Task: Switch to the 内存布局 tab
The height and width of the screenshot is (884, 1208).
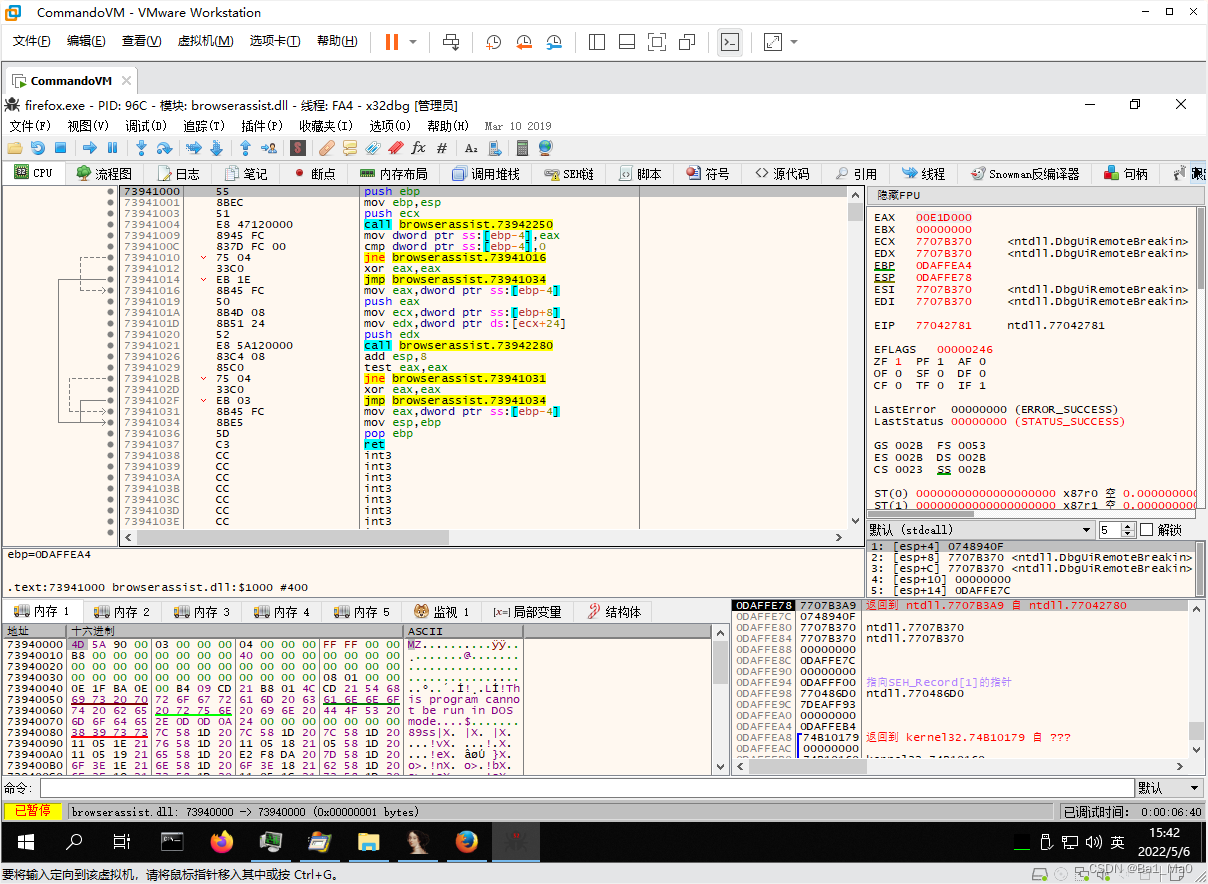Action: click(394, 173)
